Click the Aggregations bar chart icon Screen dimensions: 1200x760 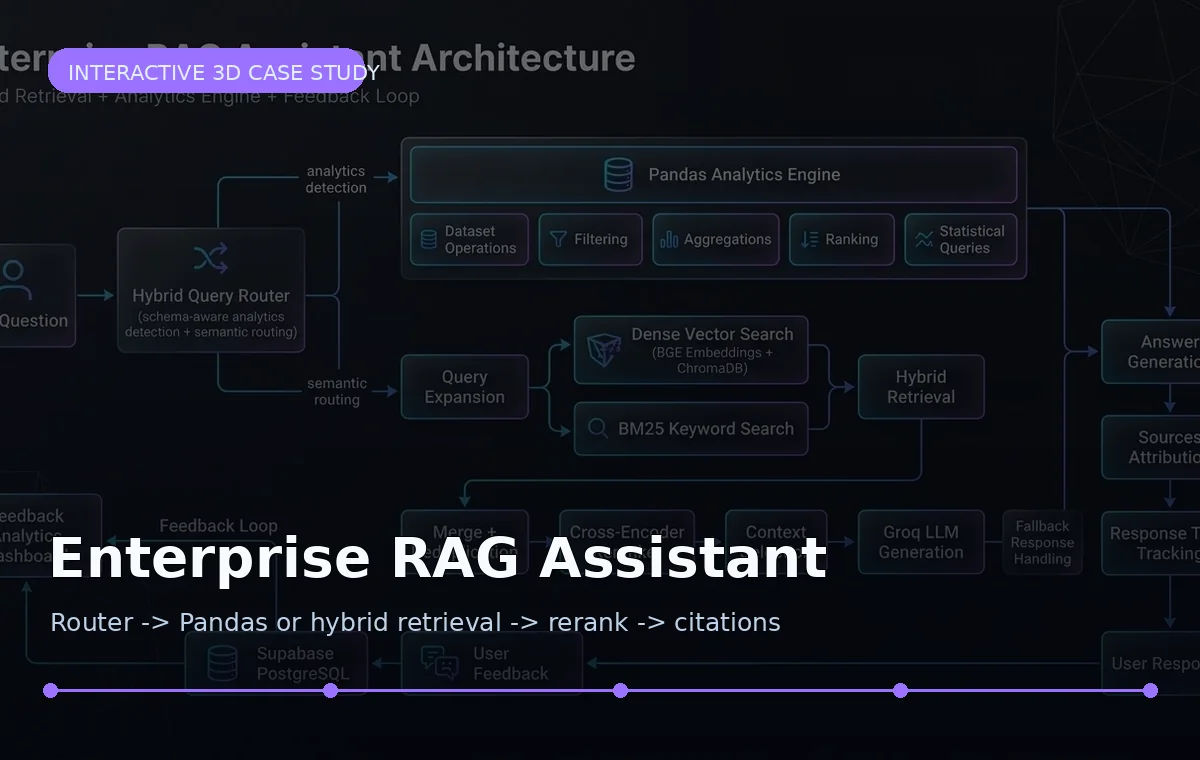[x=669, y=240]
